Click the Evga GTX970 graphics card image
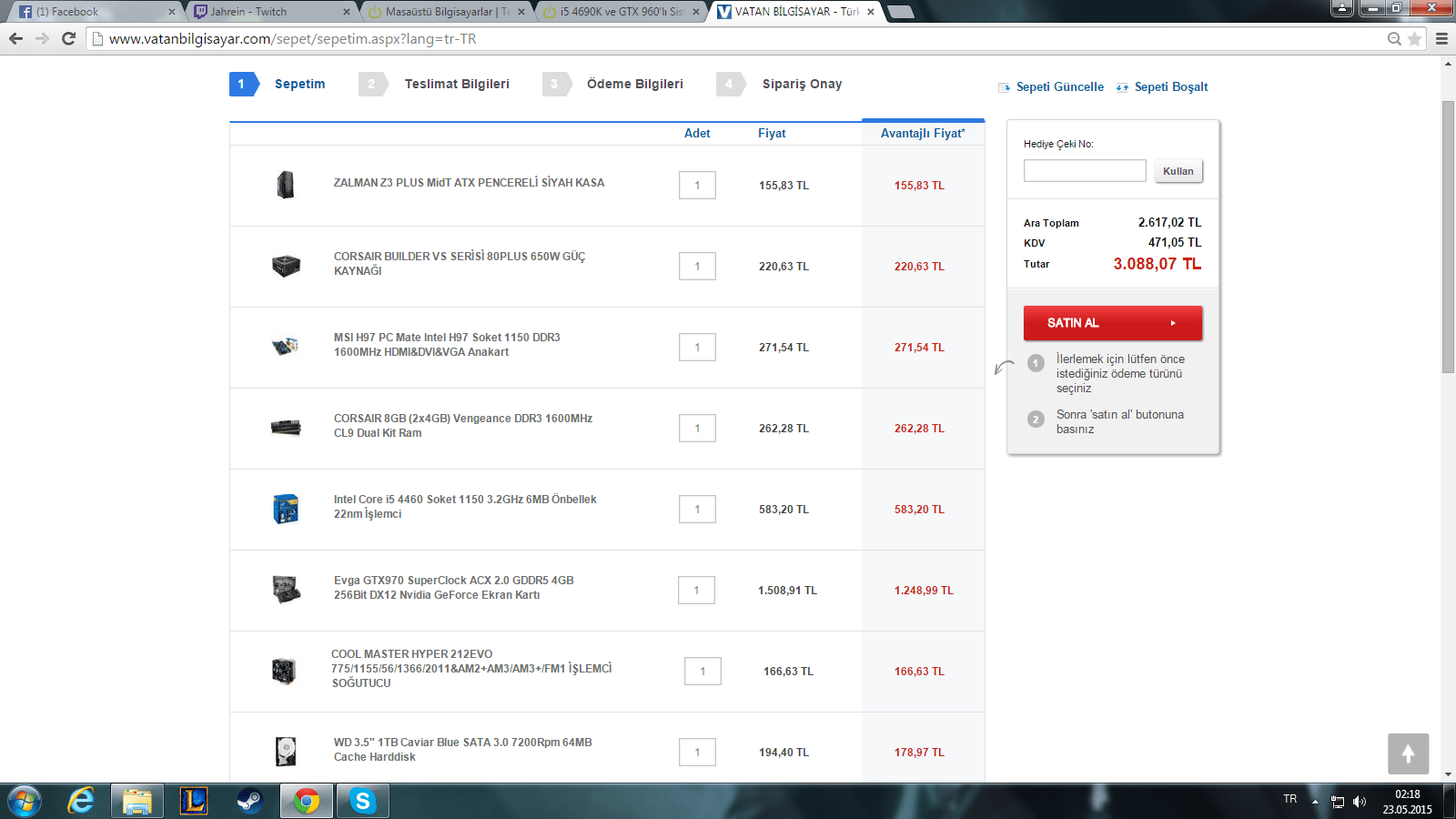Image resolution: width=1456 pixels, height=819 pixels. coord(286,590)
